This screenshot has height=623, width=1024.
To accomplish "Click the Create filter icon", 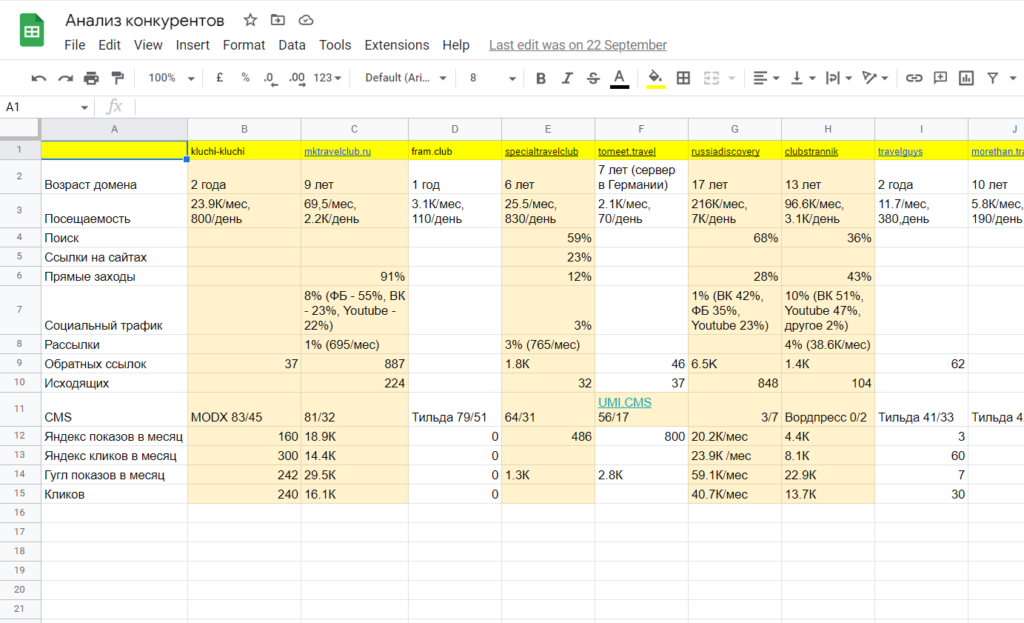I will click(993, 78).
